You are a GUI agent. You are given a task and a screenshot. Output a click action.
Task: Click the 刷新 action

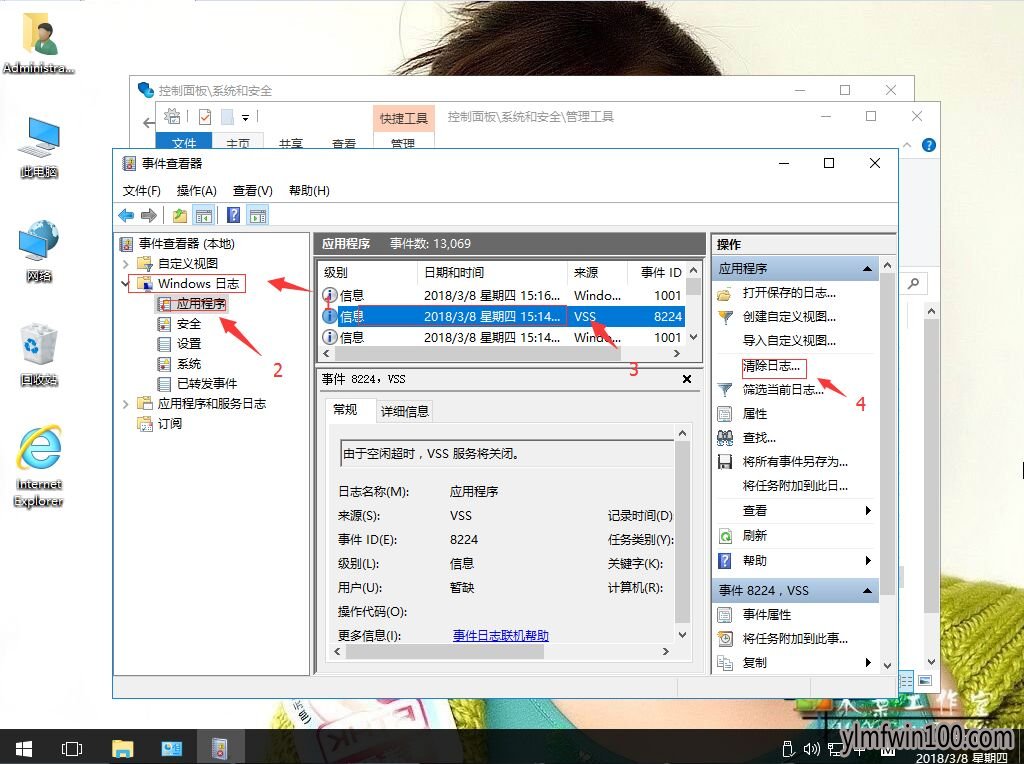pos(755,535)
